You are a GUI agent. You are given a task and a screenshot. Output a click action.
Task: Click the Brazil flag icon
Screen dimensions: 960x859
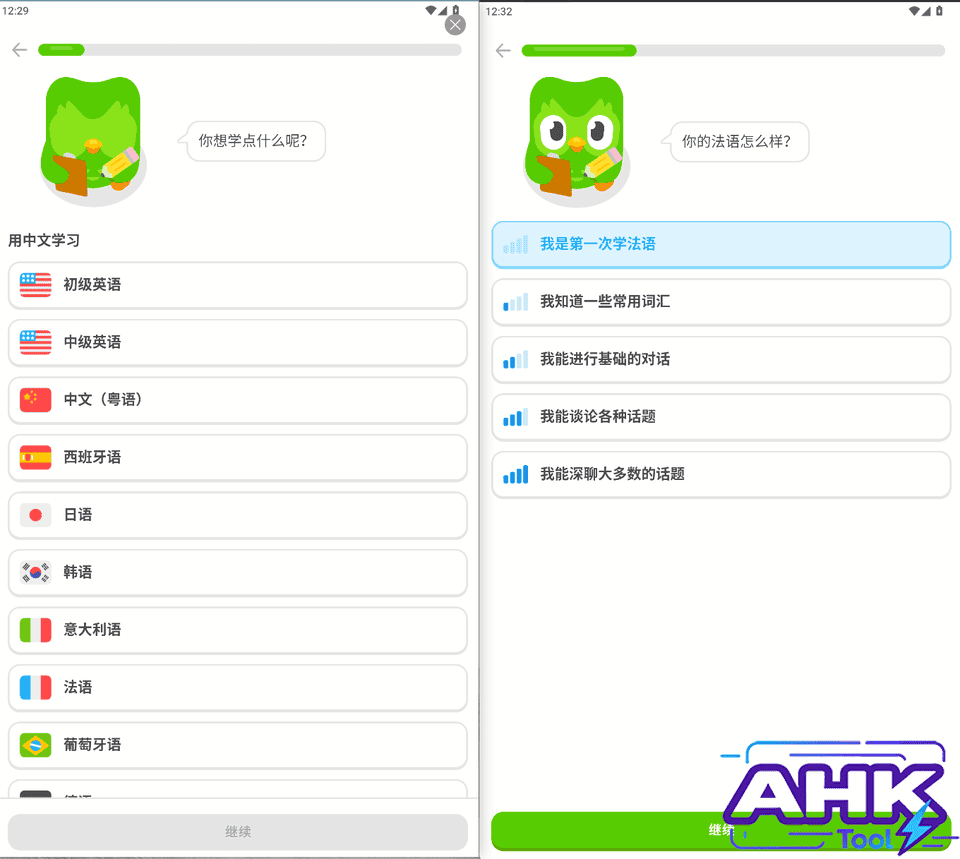(36, 745)
